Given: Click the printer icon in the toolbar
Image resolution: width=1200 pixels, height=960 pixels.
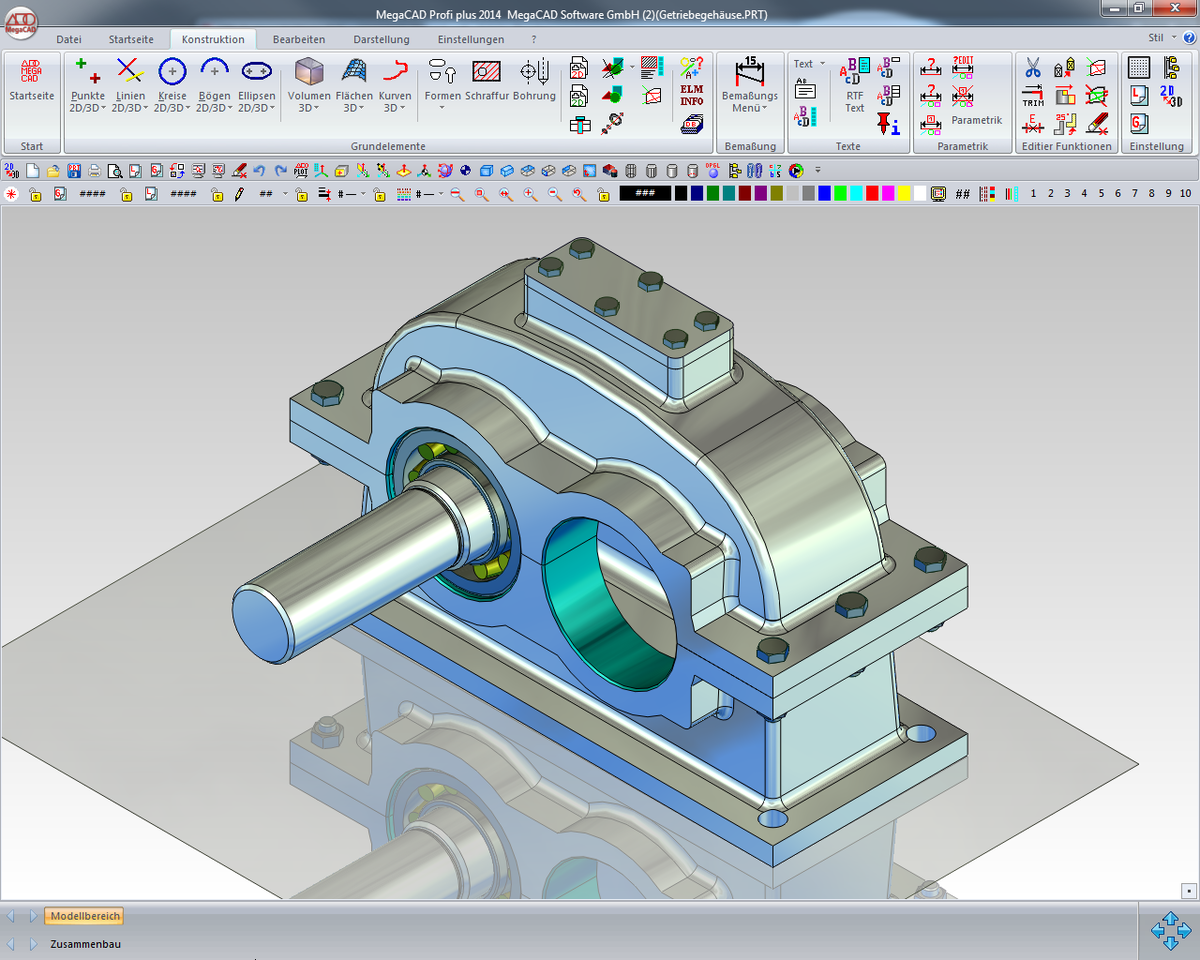Looking at the screenshot, I should click(95, 171).
